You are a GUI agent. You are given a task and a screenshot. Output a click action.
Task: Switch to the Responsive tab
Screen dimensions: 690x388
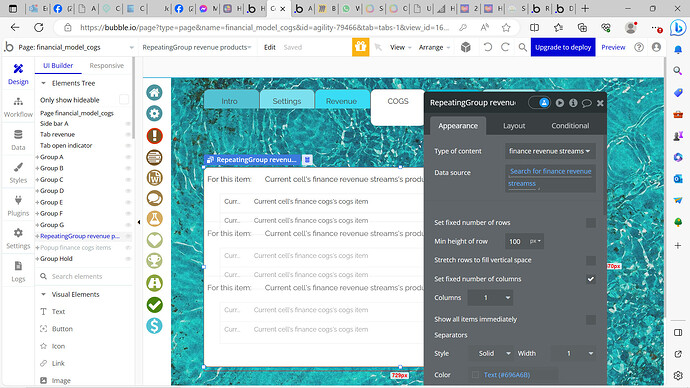106,66
